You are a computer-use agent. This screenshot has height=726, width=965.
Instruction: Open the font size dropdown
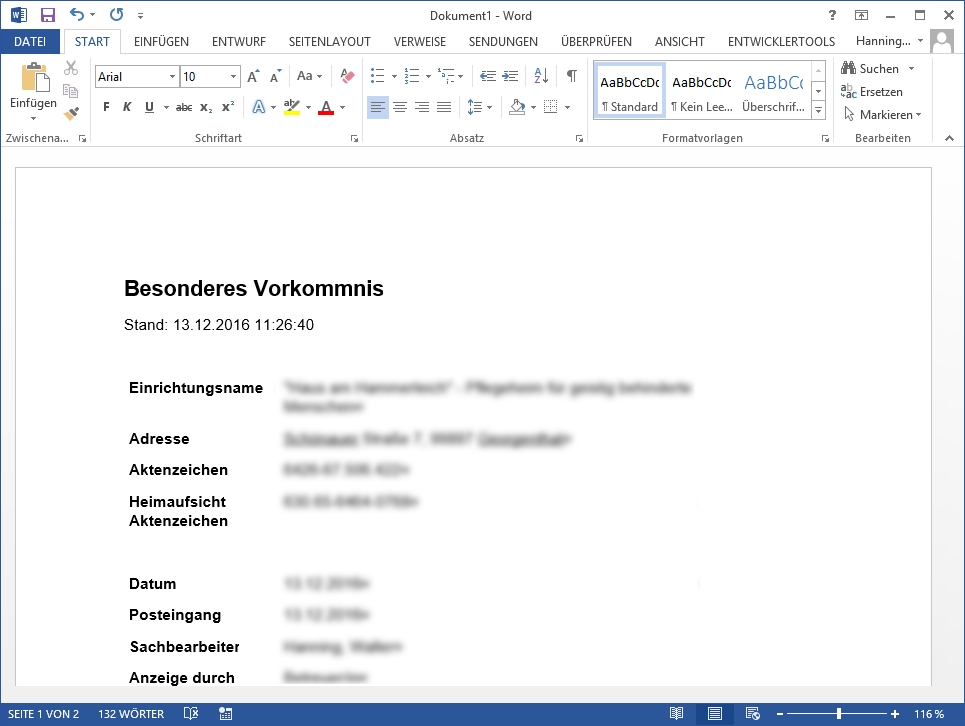coord(234,76)
